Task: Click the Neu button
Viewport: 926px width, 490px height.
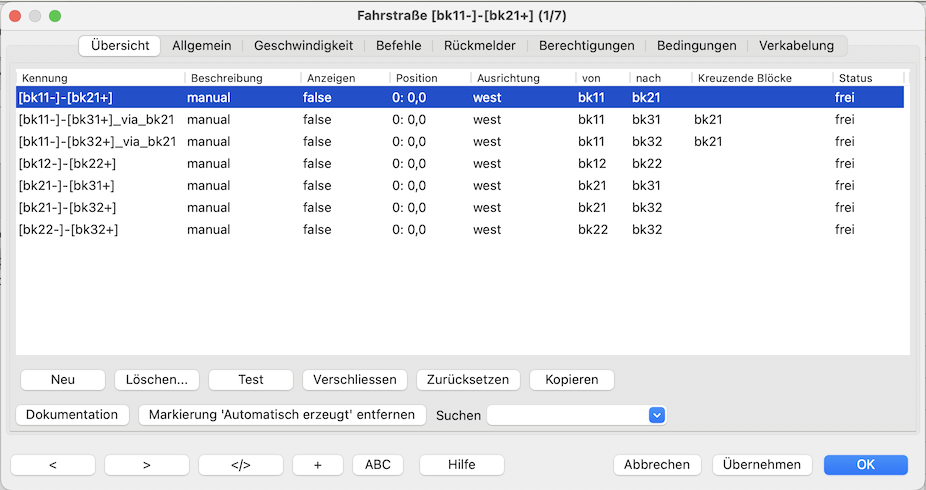Action: [x=63, y=380]
